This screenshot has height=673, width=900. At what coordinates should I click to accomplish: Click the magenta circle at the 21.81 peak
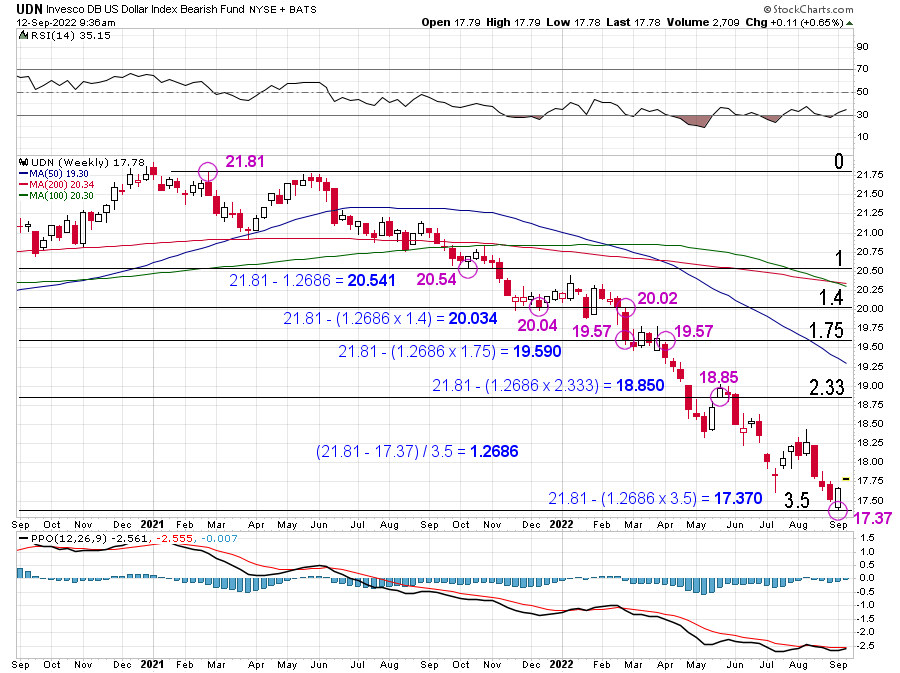(208, 172)
